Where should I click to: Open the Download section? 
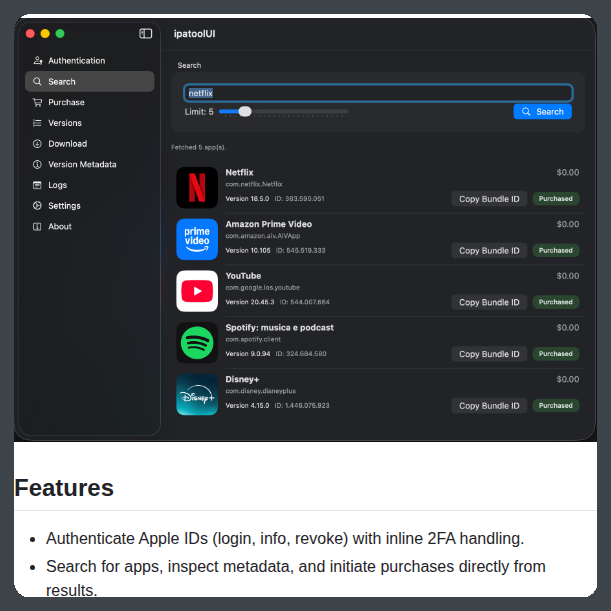click(x=90, y=143)
